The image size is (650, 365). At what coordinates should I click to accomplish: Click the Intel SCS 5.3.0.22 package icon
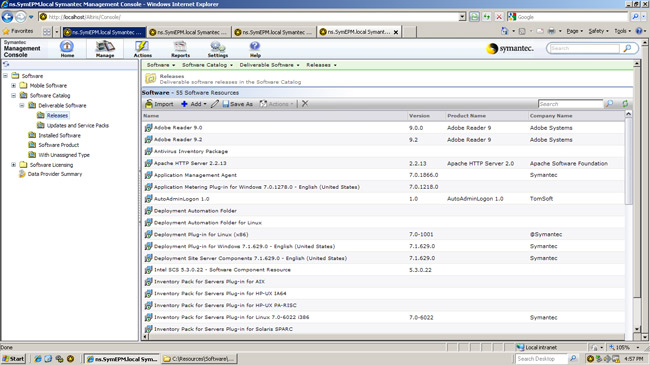(148, 270)
